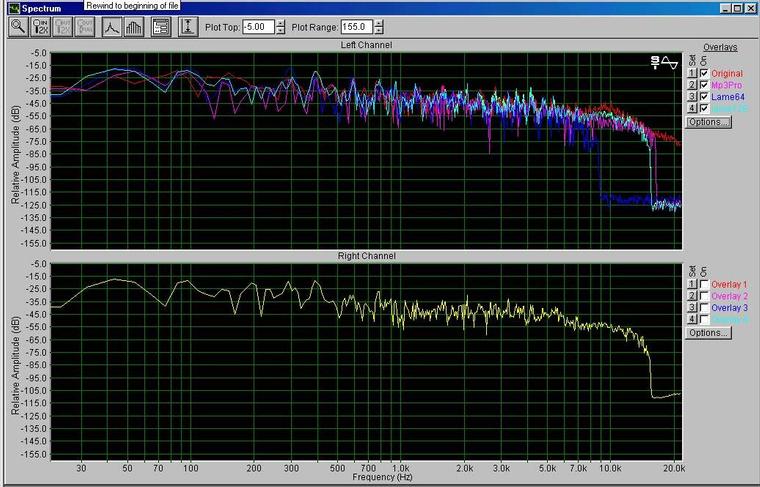Uncheck the Original overlay checkbox
Viewport: 760px width, 487px height.
tap(704, 74)
